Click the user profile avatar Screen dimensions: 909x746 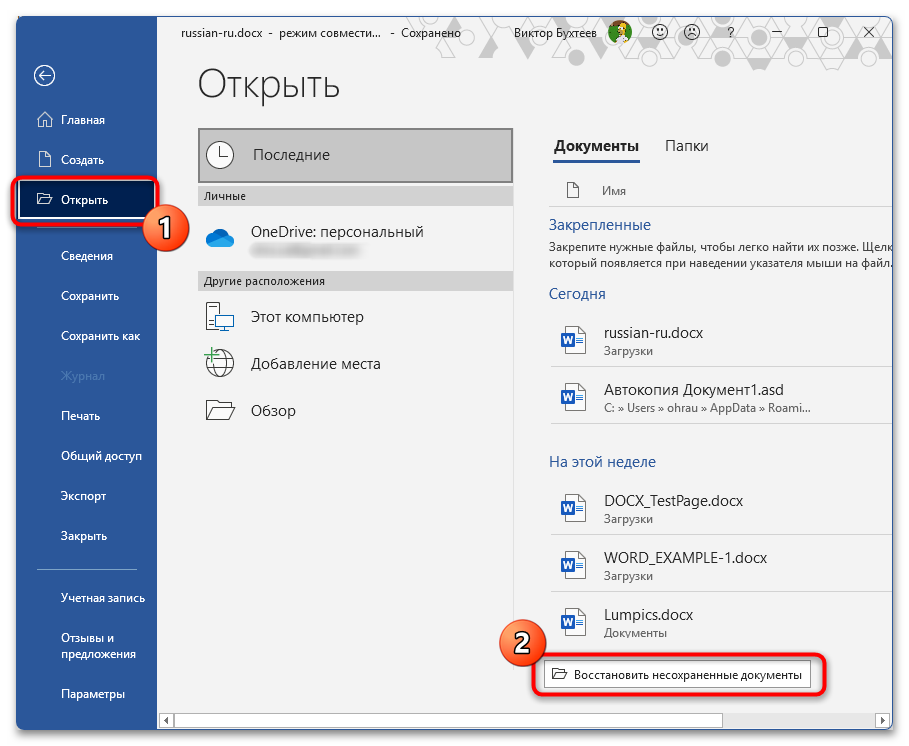click(620, 32)
